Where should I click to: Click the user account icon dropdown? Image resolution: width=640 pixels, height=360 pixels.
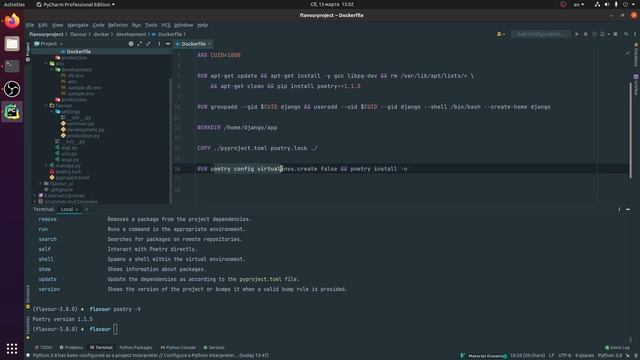(501, 34)
